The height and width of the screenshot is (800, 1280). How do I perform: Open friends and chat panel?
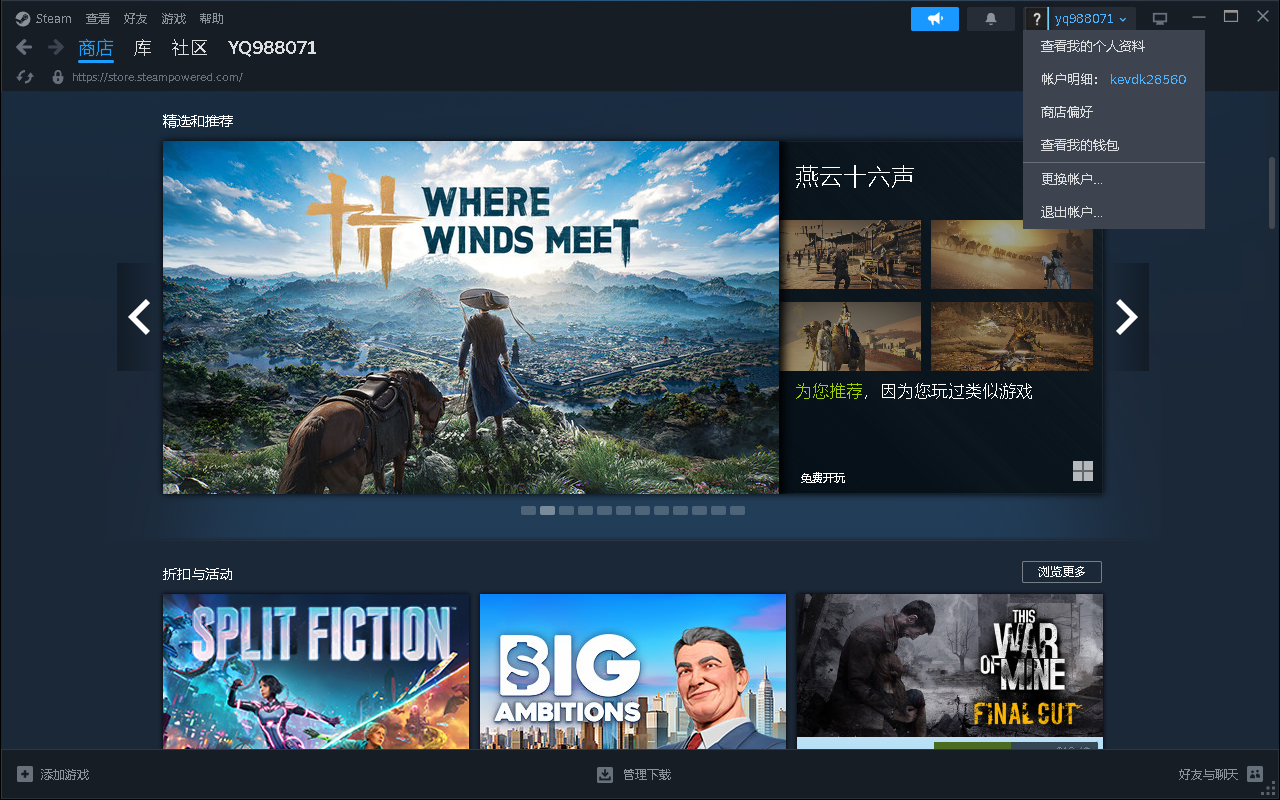tap(1208, 774)
